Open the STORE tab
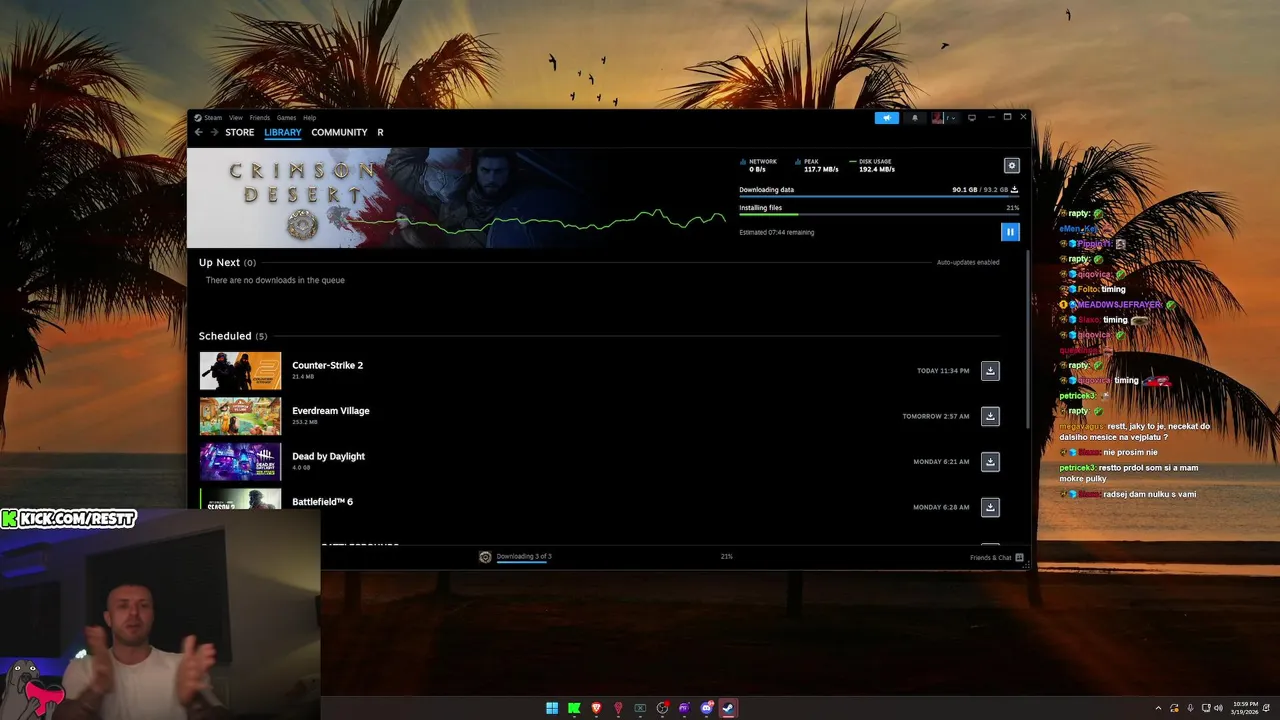 (x=240, y=132)
